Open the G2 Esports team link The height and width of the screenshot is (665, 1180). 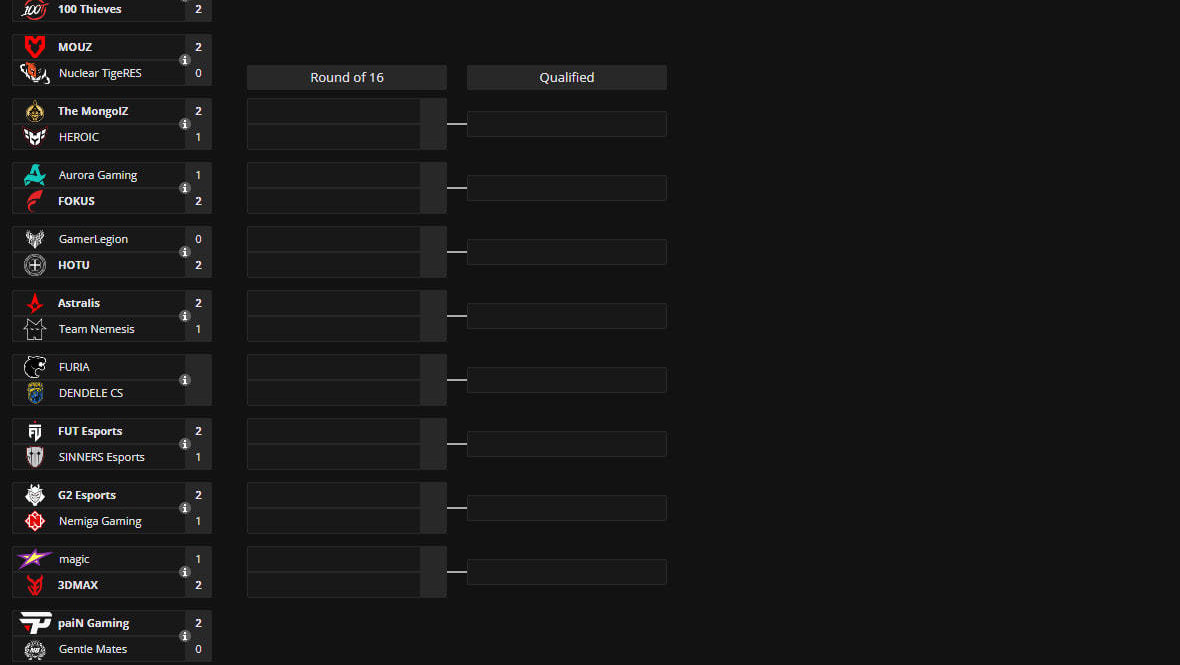click(87, 495)
